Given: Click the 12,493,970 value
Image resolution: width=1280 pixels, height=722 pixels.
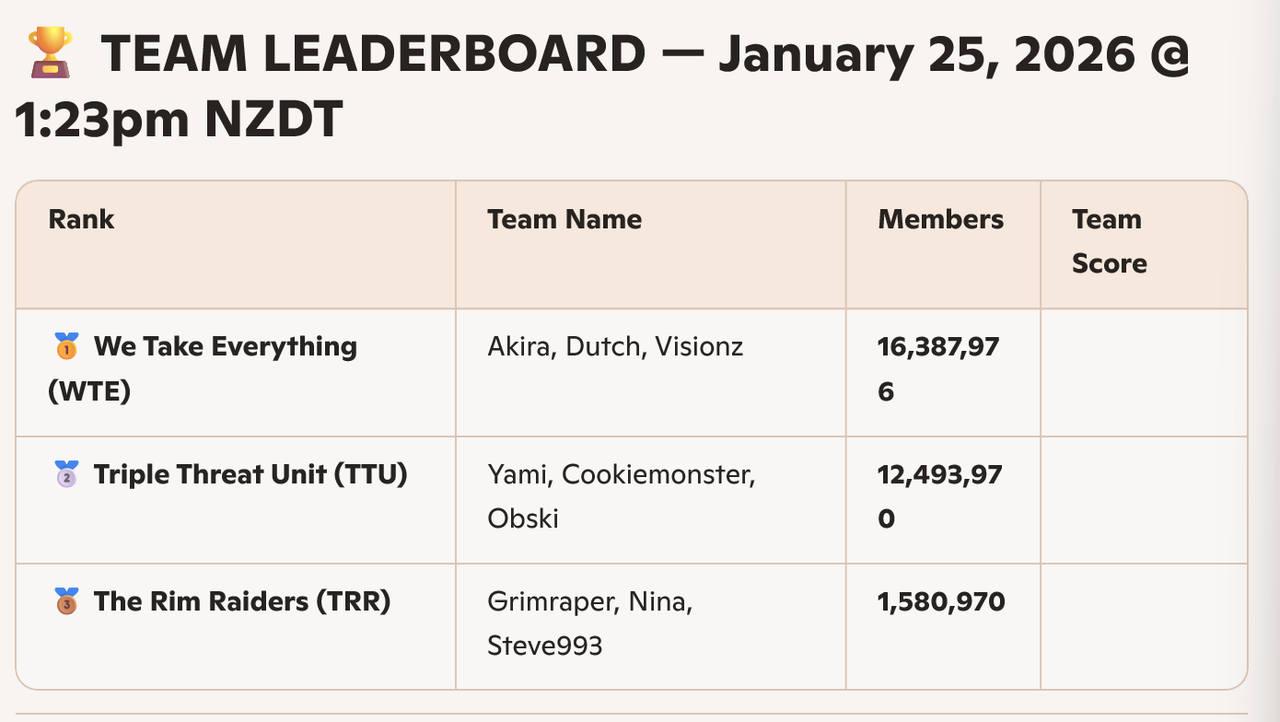Looking at the screenshot, I should (939, 496).
